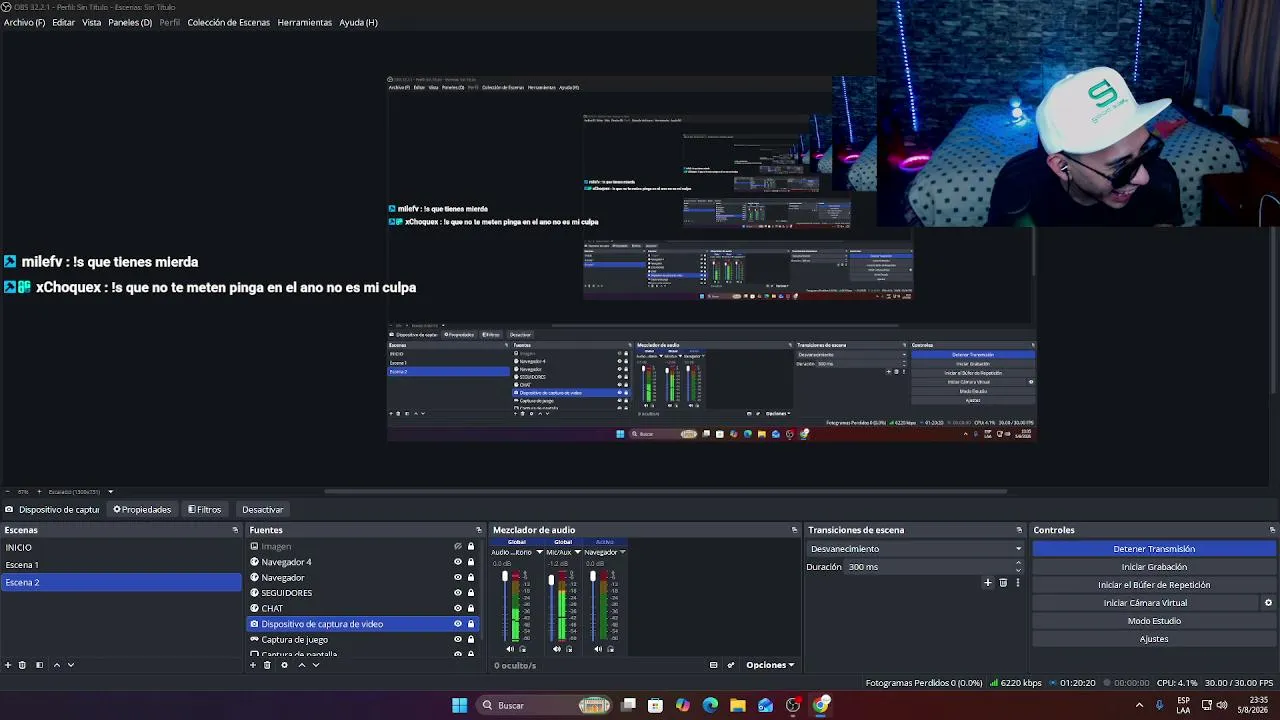Screen dimensions: 1280x720
Task: Remove the selected source with the trash icon
Action: [x=267, y=665]
